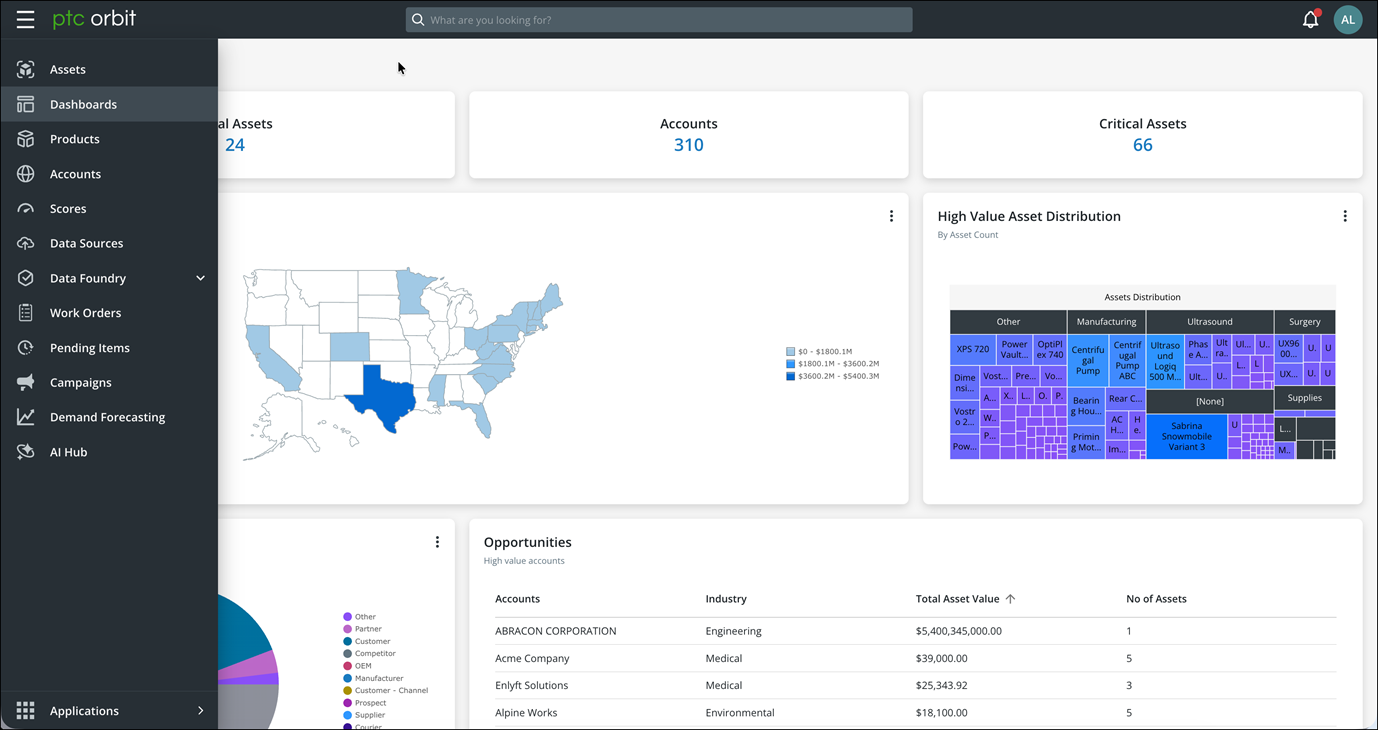This screenshot has height=730, width=1378.
Task: Click the Critical Assets count 66
Action: pyautogui.click(x=1142, y=145)
